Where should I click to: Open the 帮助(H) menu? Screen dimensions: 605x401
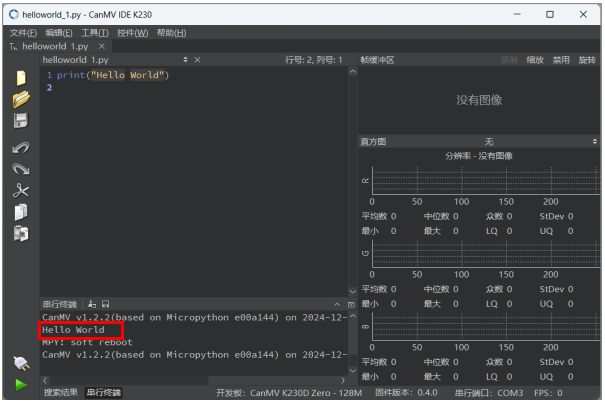(x=171, y=33)
